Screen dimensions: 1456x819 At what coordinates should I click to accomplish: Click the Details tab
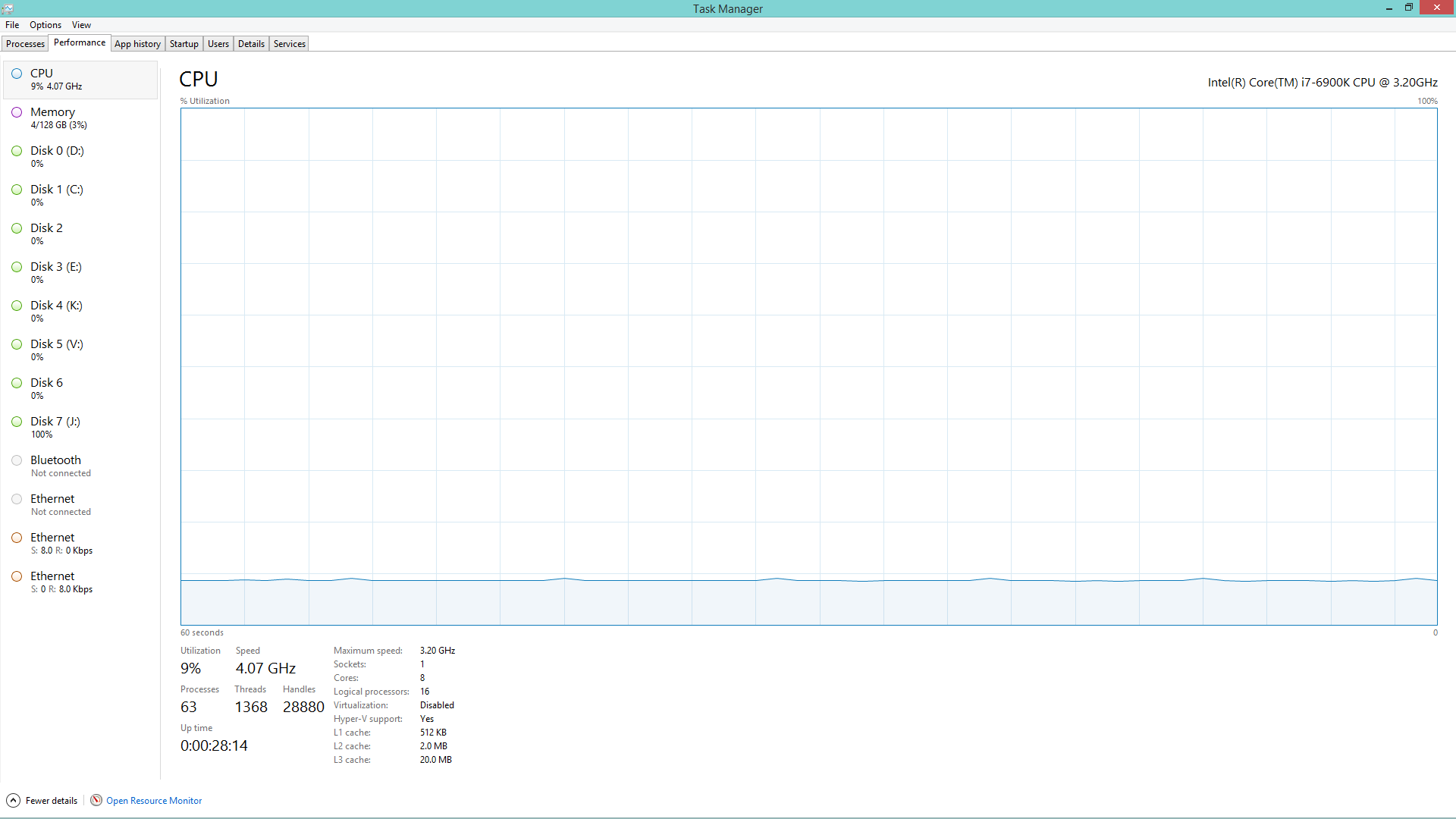(250, 43)
